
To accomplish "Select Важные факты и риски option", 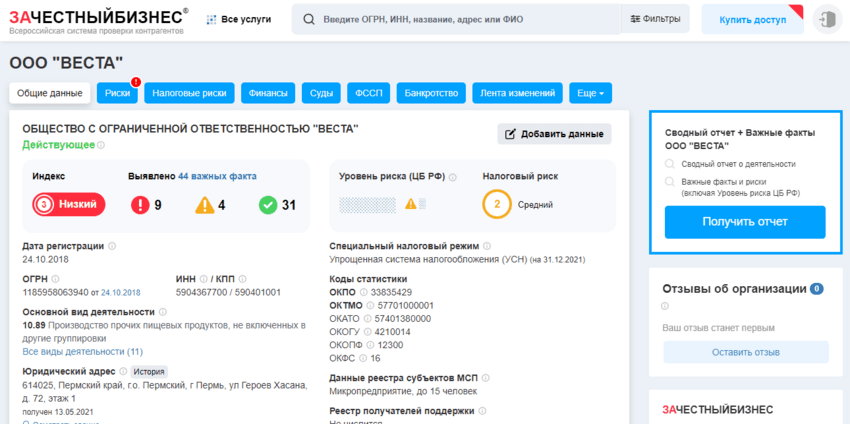I will pyautogui.click(x=733, y=187).
